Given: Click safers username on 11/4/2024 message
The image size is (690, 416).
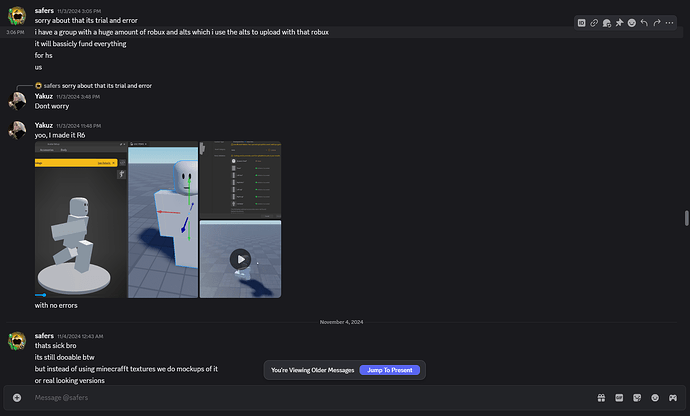Looking at the screenshot, I should click(x=44, y=335).
